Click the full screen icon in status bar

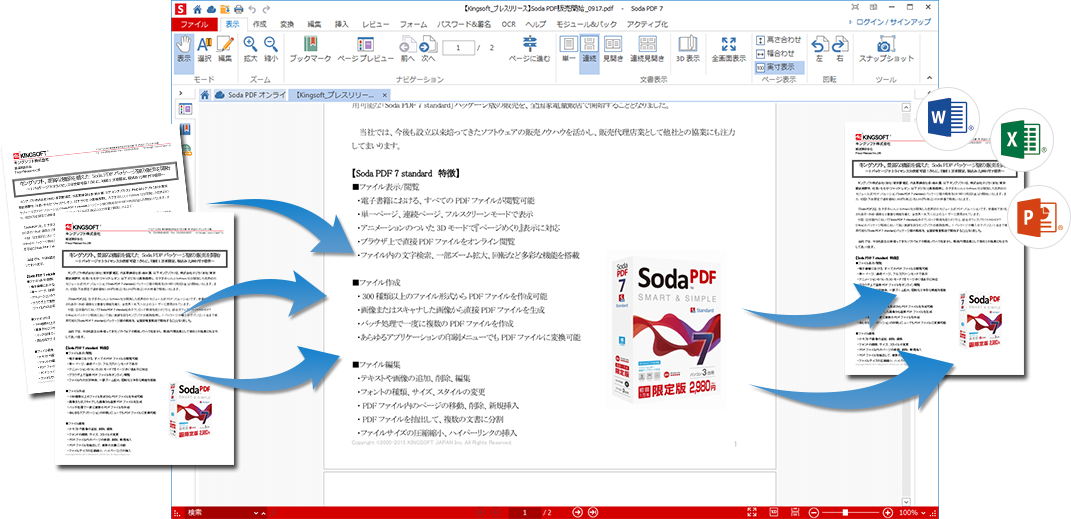click(x=752, y=512)
